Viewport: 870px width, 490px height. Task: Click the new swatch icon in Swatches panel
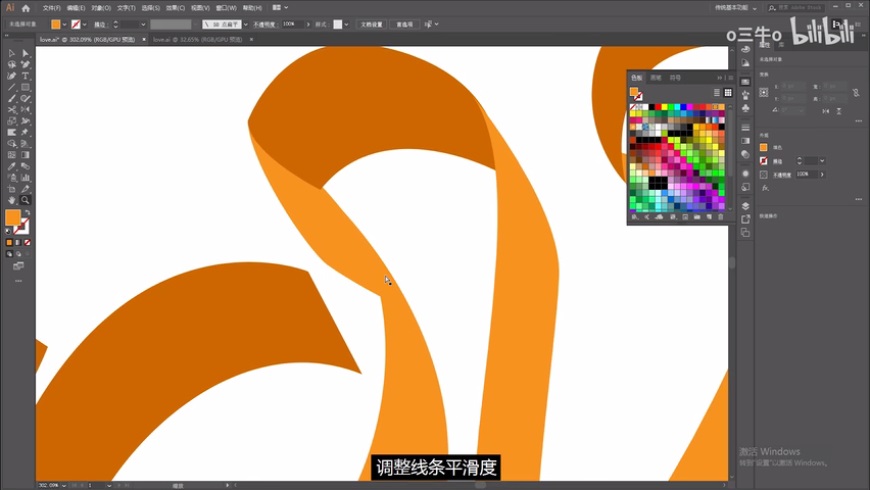pos(709,217)
